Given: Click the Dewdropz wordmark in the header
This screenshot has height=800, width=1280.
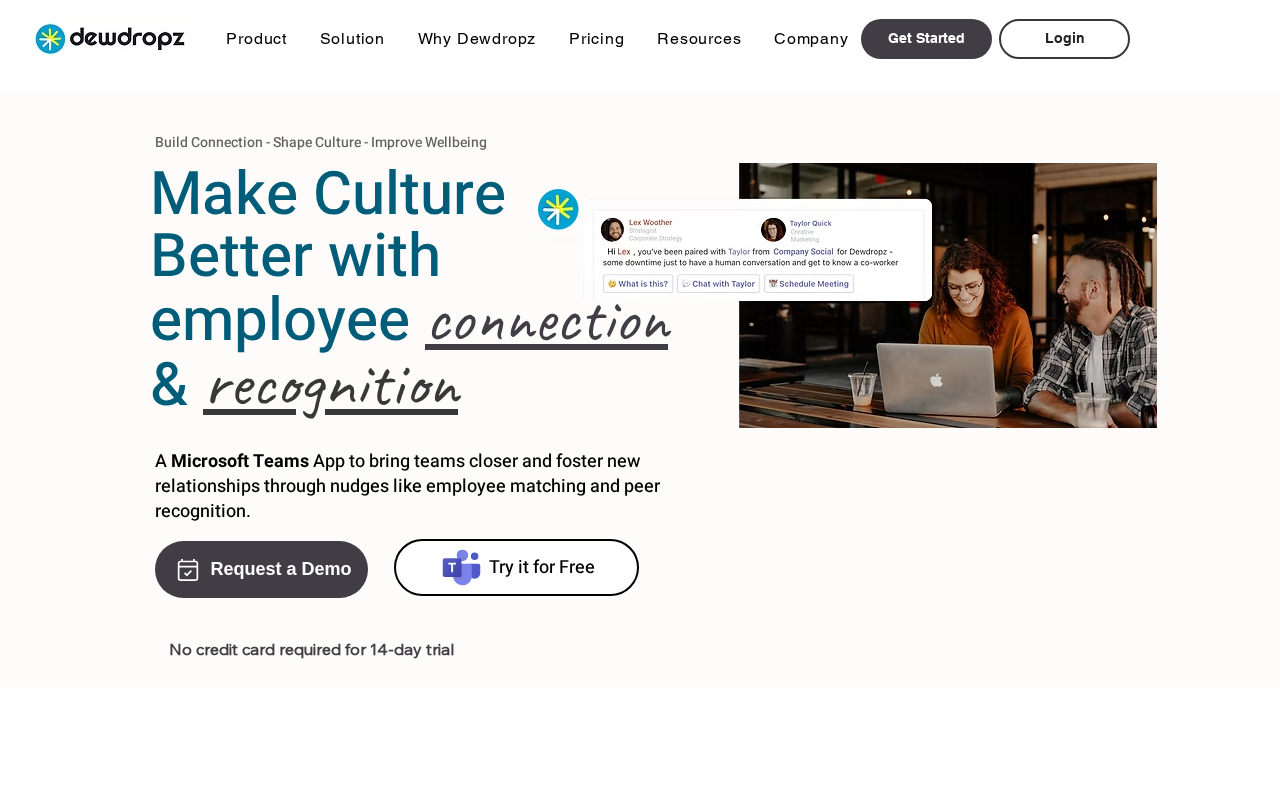Looking at the screenshot, I should point(128,39).
